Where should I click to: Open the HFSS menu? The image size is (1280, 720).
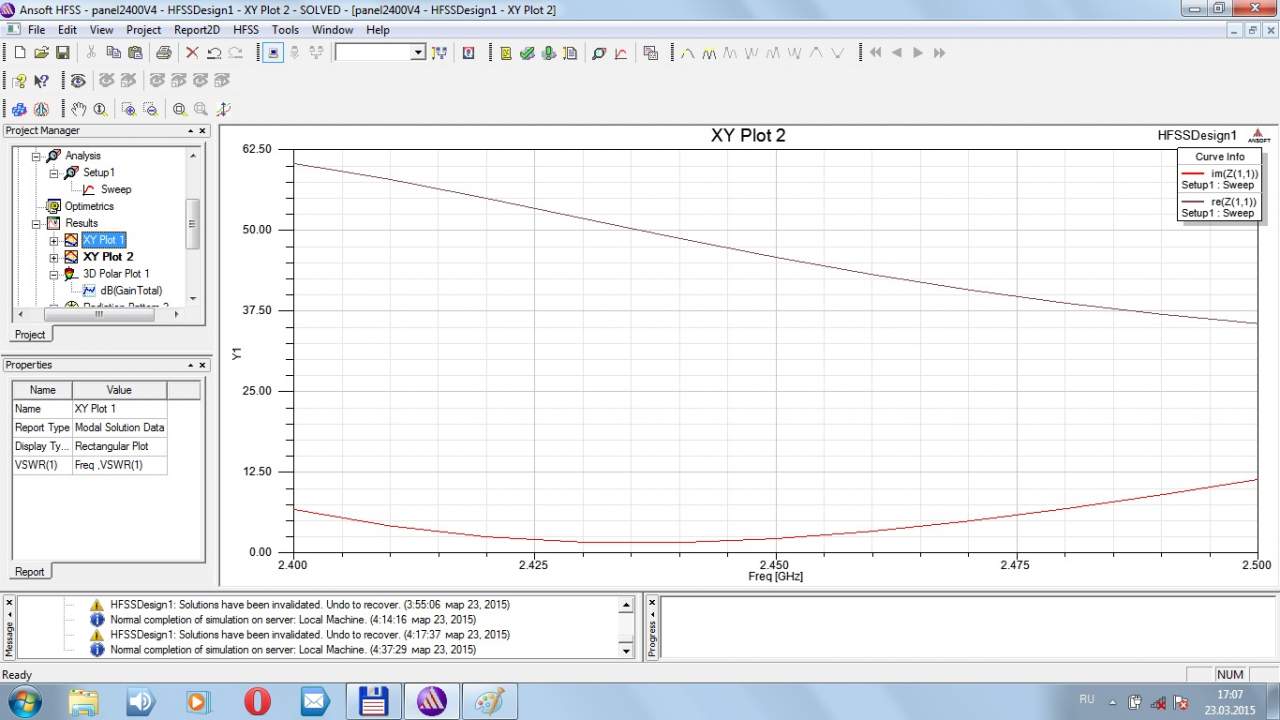coord(245,30)
